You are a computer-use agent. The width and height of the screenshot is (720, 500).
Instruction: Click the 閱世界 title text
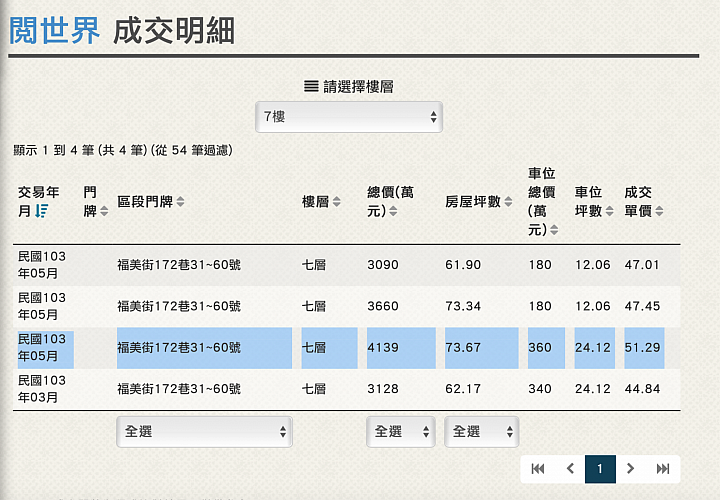(x=54, y=31)
